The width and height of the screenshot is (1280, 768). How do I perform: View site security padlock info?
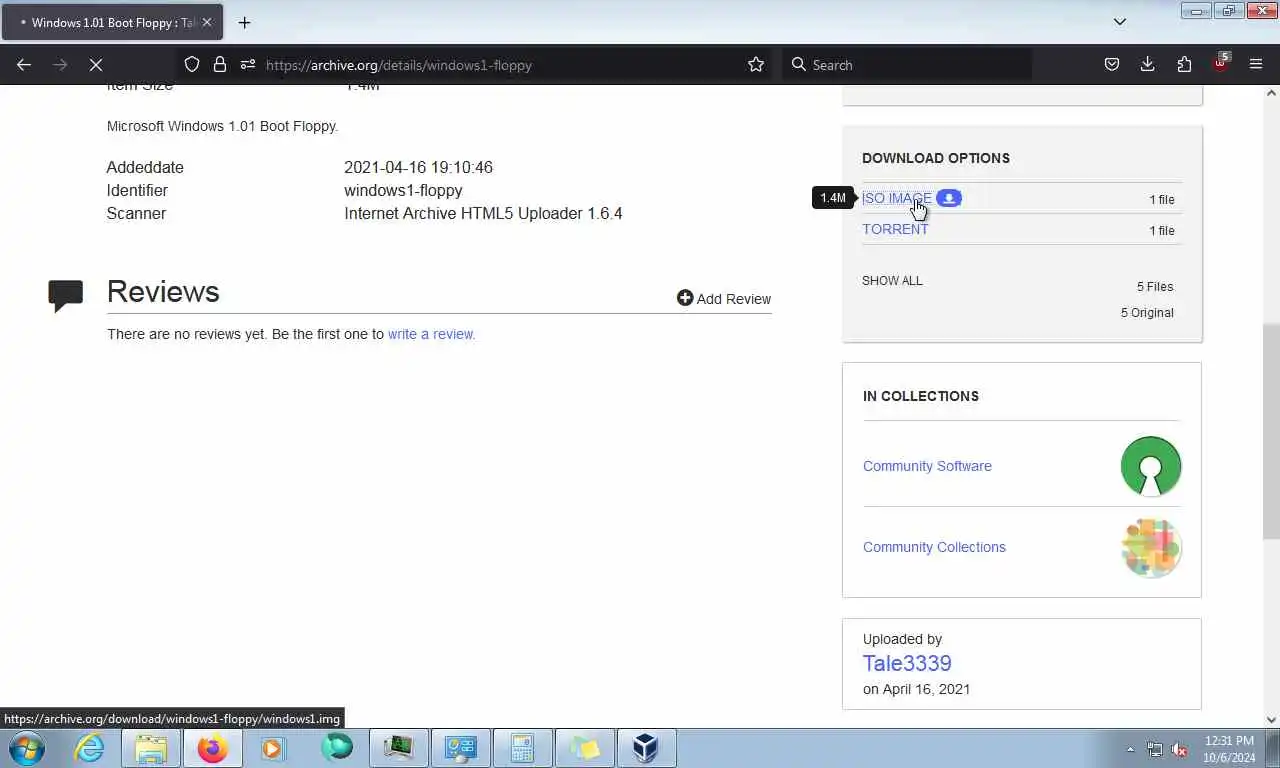(x=220, y=65)
